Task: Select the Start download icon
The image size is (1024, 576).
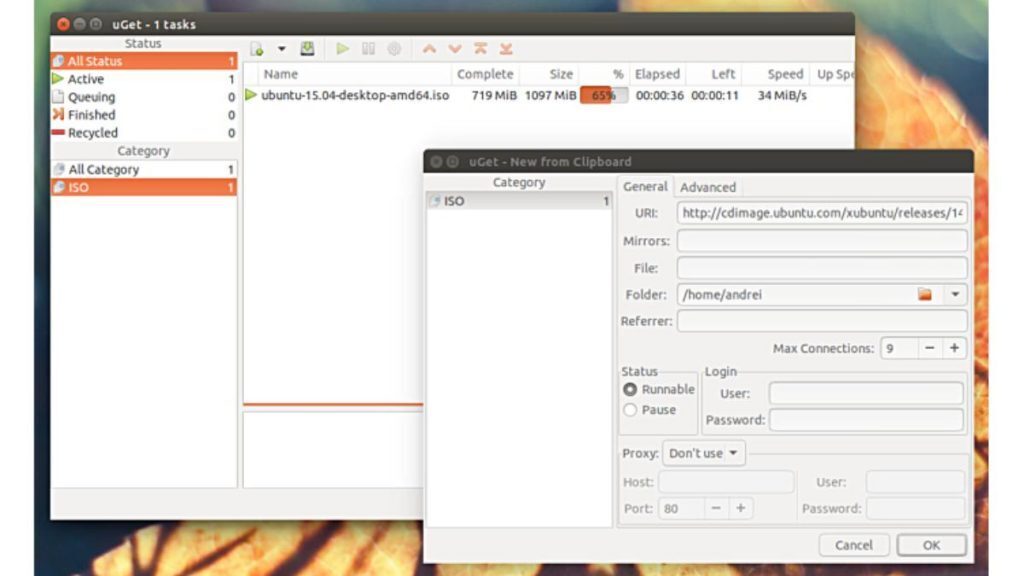Action: tap(344, 48)
